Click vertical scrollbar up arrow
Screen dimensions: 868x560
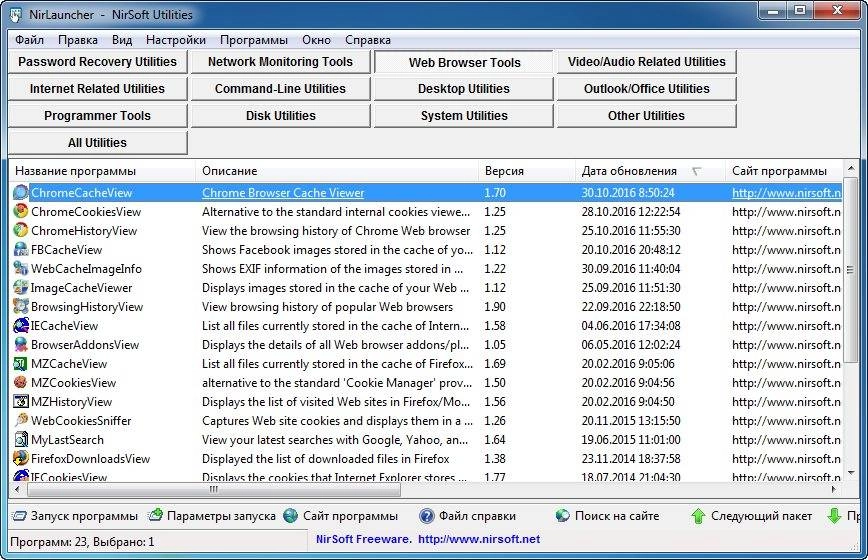click(851, 168)
